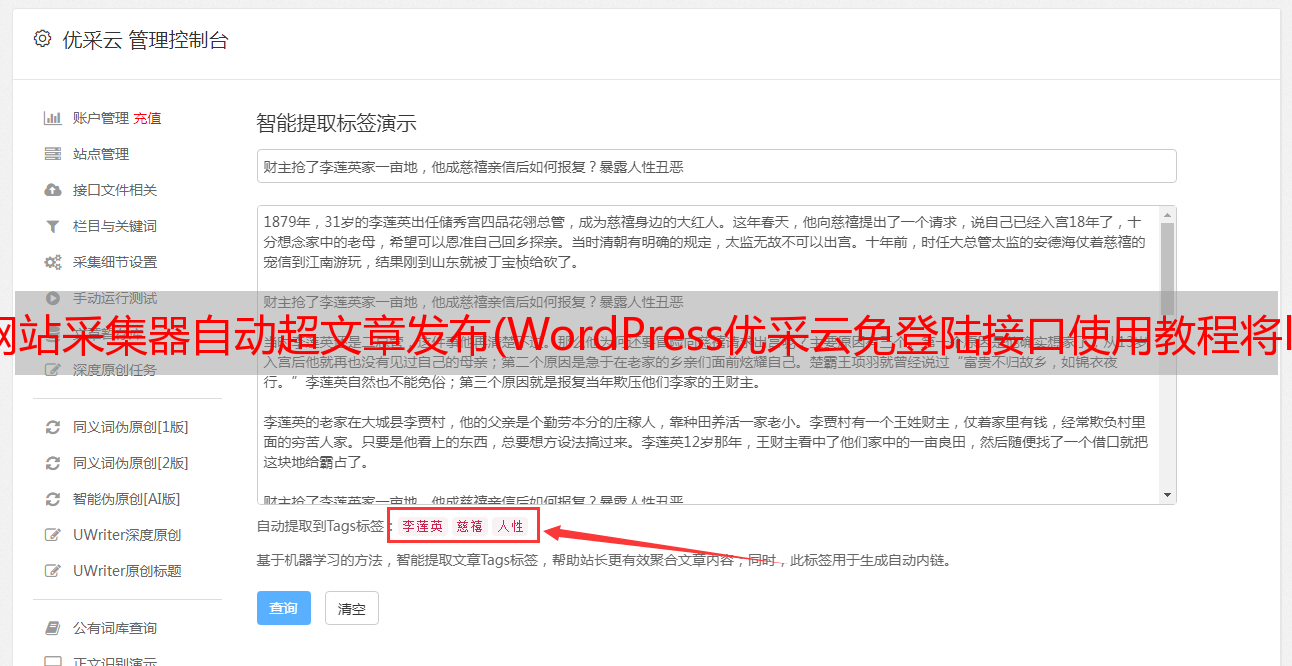Image resolution: width=1292 pixels, height=666 pixels.
Task: Open 账户管理 in the sidebar
Action: (100, 118)
